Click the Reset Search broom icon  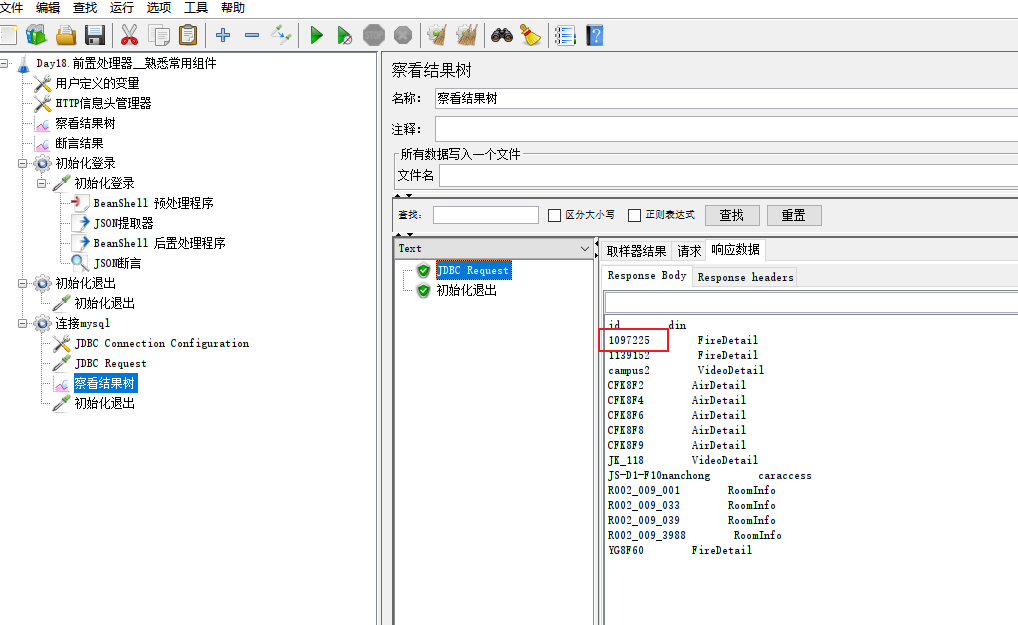[530, 35]
